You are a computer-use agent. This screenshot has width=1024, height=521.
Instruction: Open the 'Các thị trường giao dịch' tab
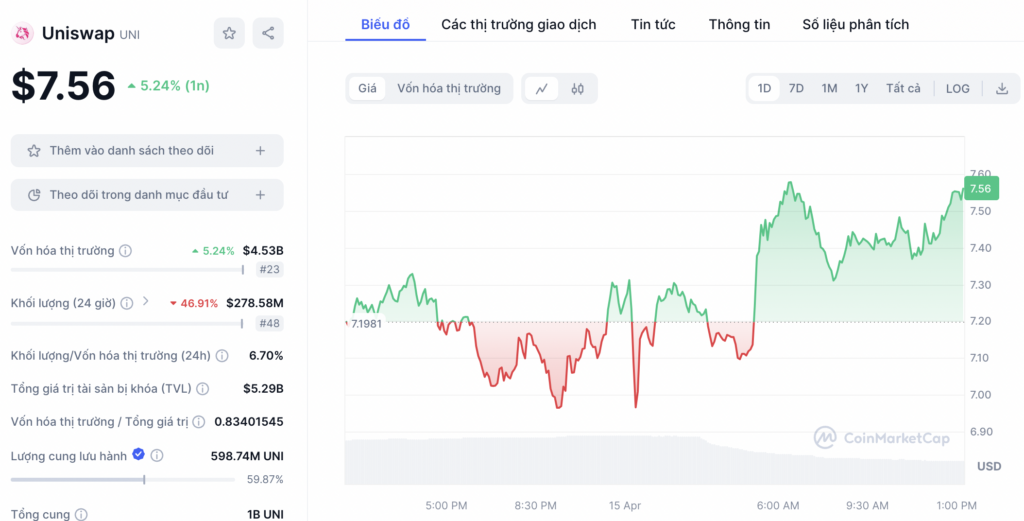tap(519, 25)
